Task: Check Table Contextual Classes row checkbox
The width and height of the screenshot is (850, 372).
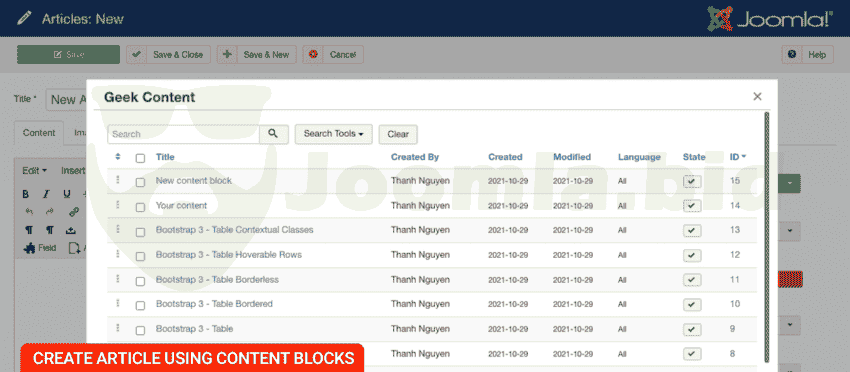Action: pos(140,232)
